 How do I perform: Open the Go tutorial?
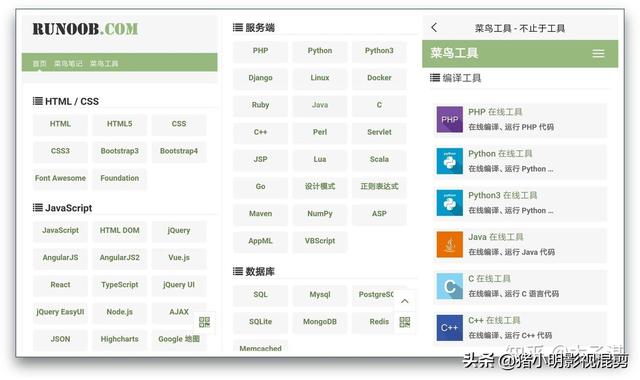260,187
